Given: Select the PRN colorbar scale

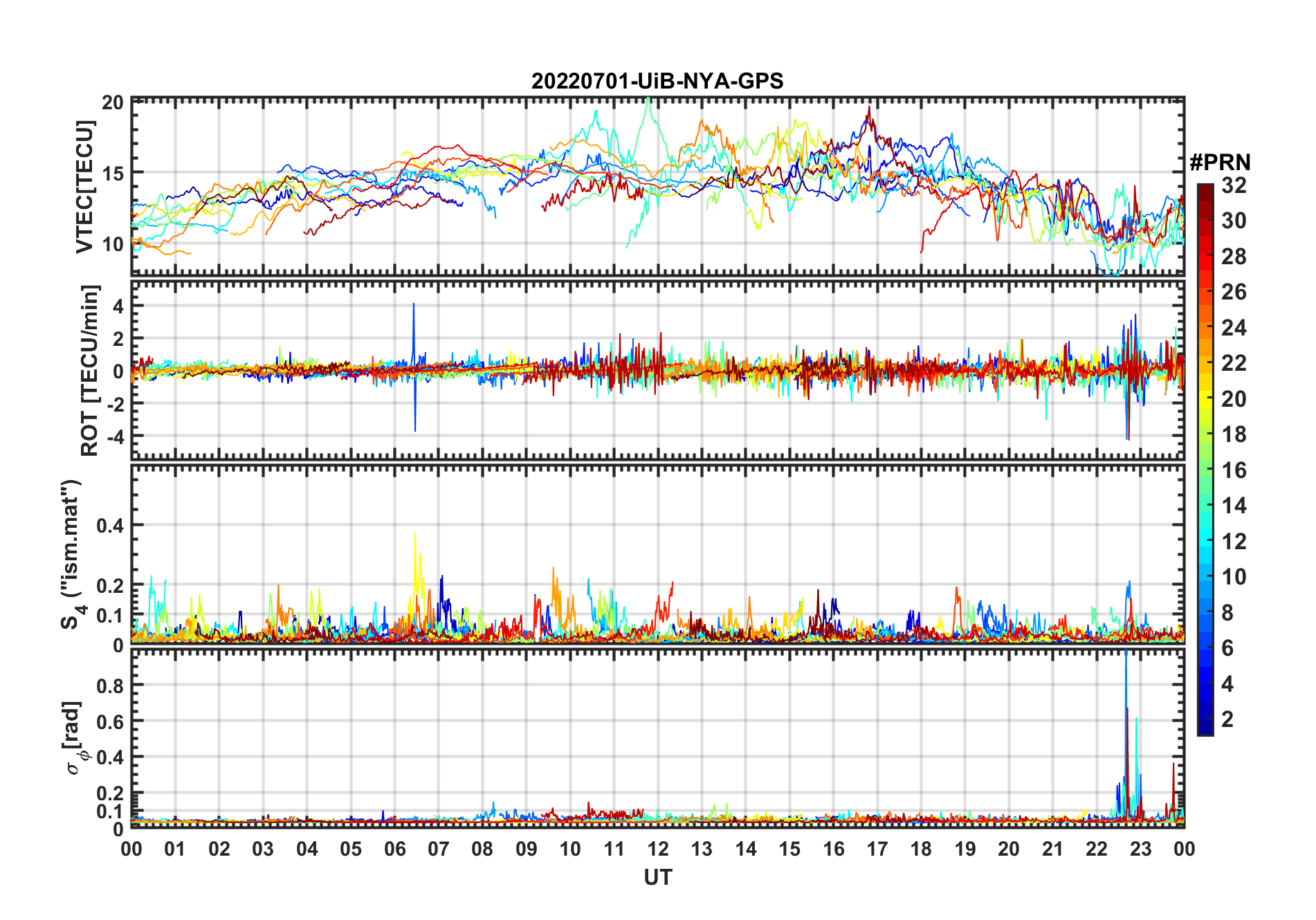Looking at the screenshot, I should 1205,459.
